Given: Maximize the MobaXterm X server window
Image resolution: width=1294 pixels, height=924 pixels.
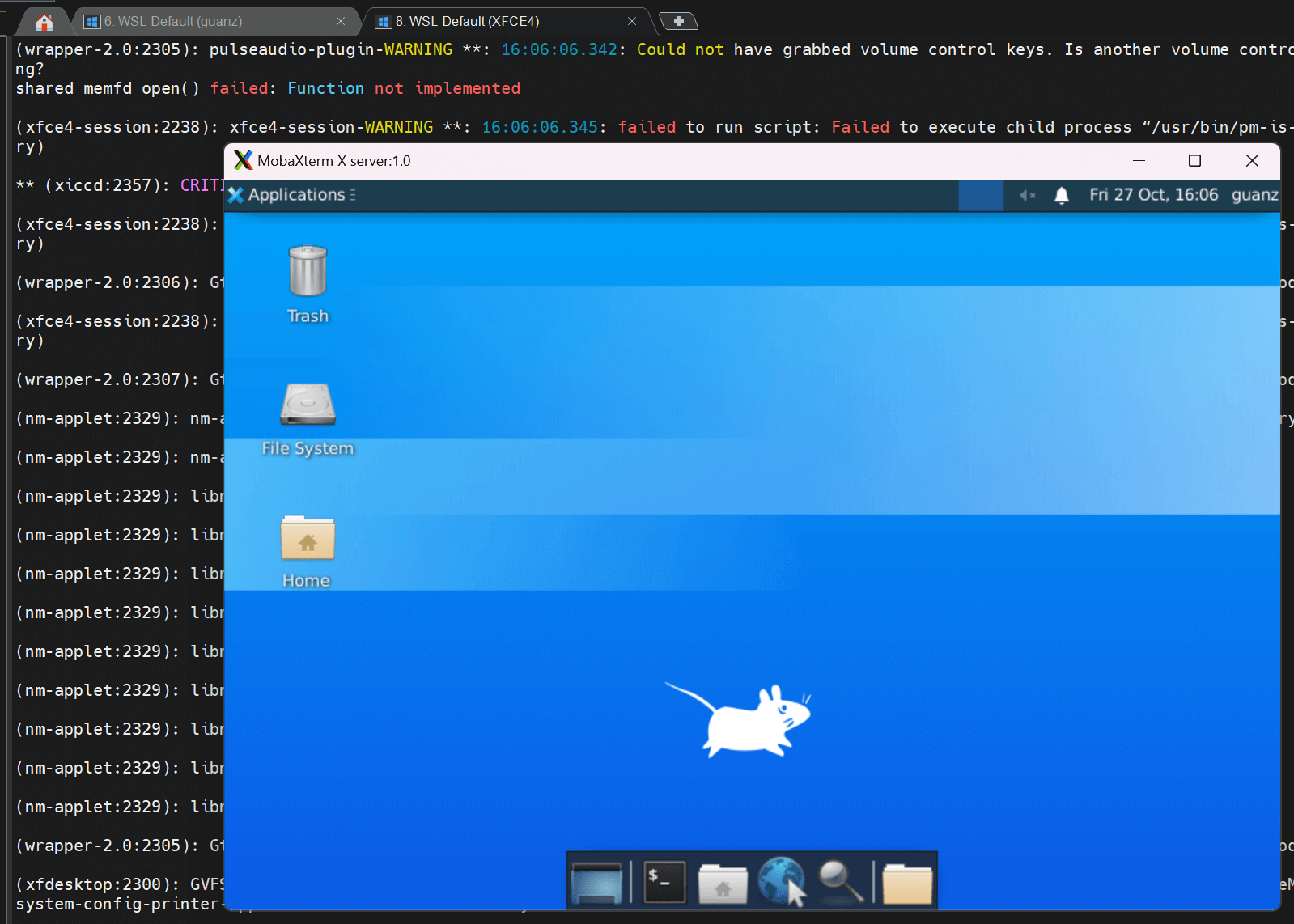Looking at the screenshot, I should point(1194,160).
